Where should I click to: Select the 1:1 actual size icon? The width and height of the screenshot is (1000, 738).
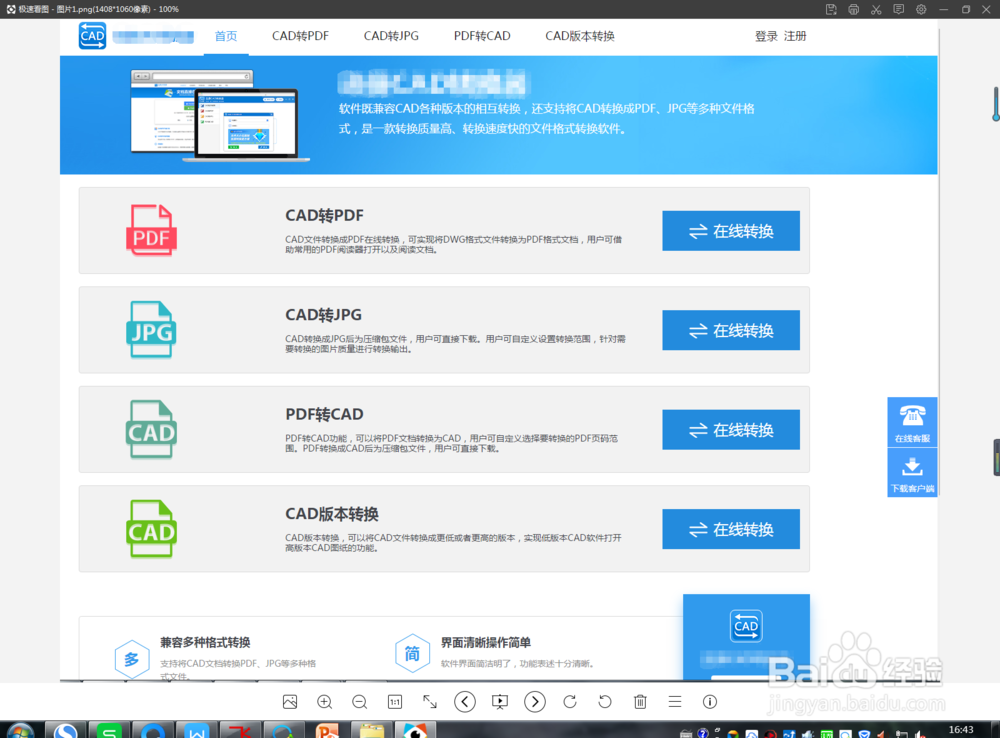pos(394,702)
